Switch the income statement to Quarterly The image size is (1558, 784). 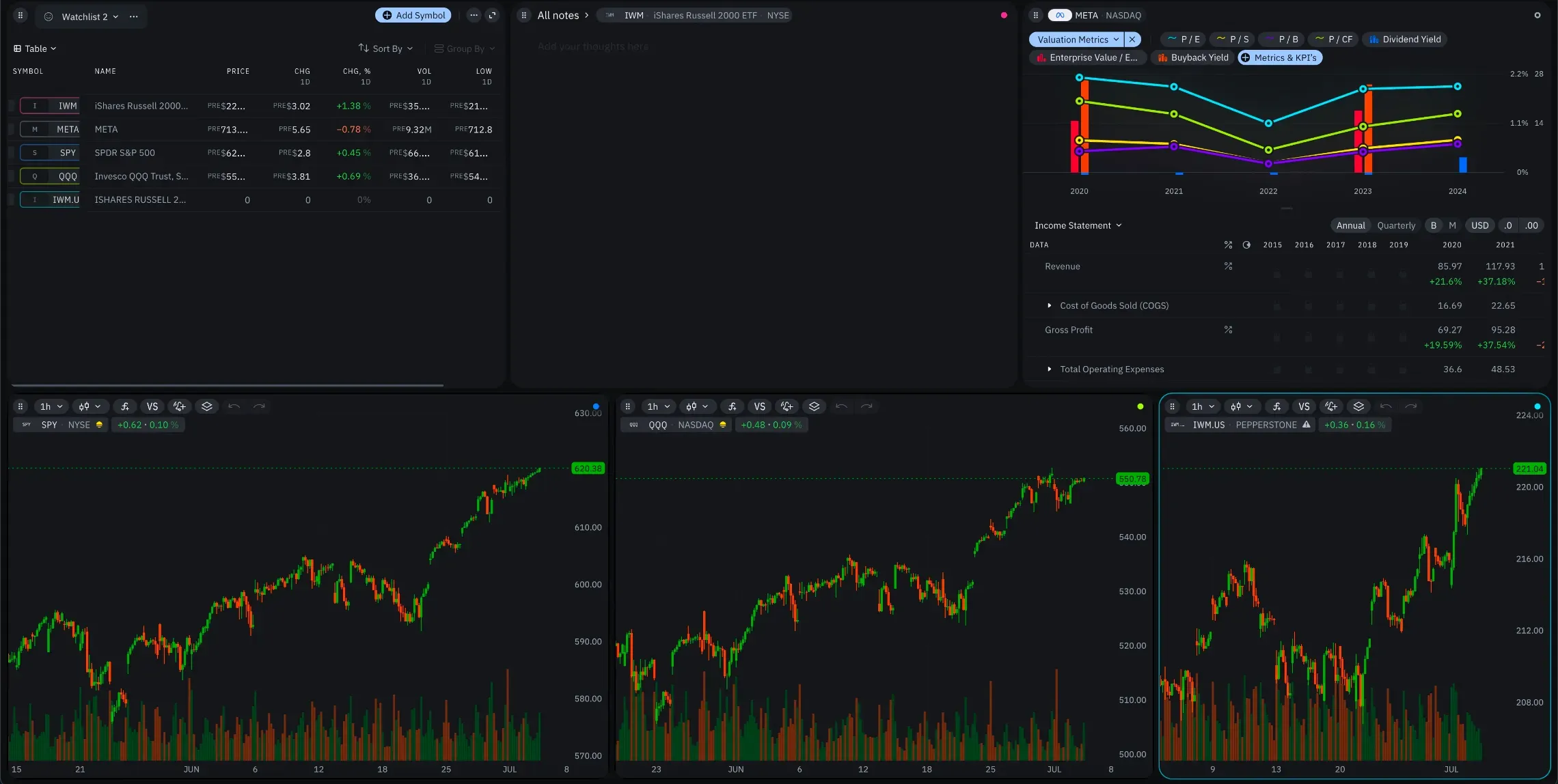coord(1395,225)
